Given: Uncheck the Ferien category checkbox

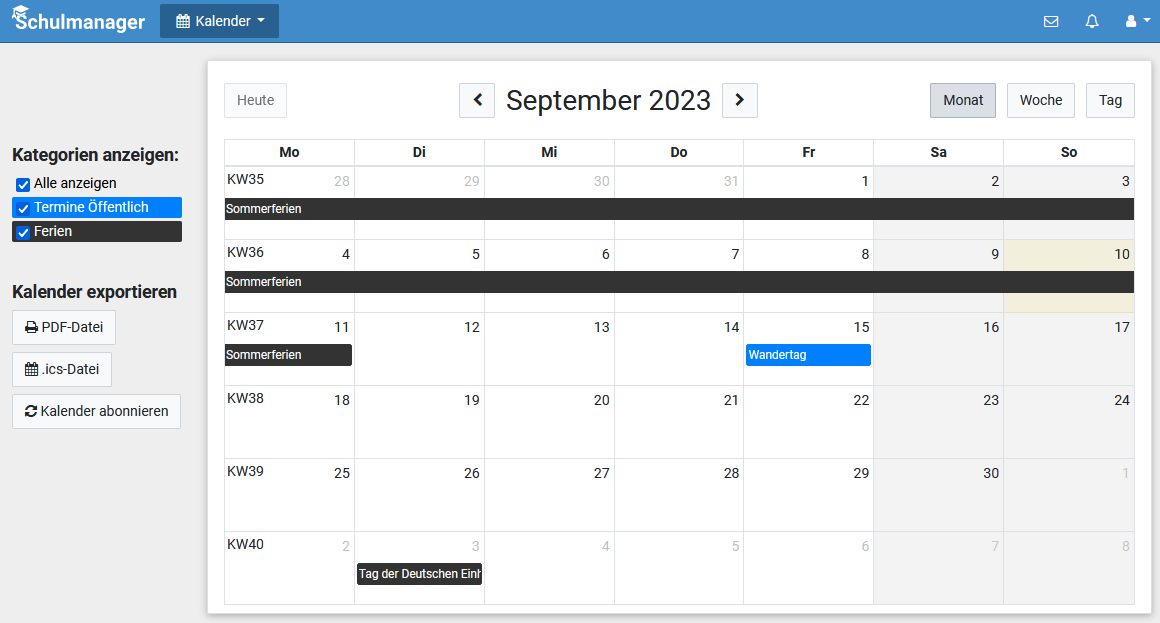Looking at the screenshot, I should click(23, 232).
